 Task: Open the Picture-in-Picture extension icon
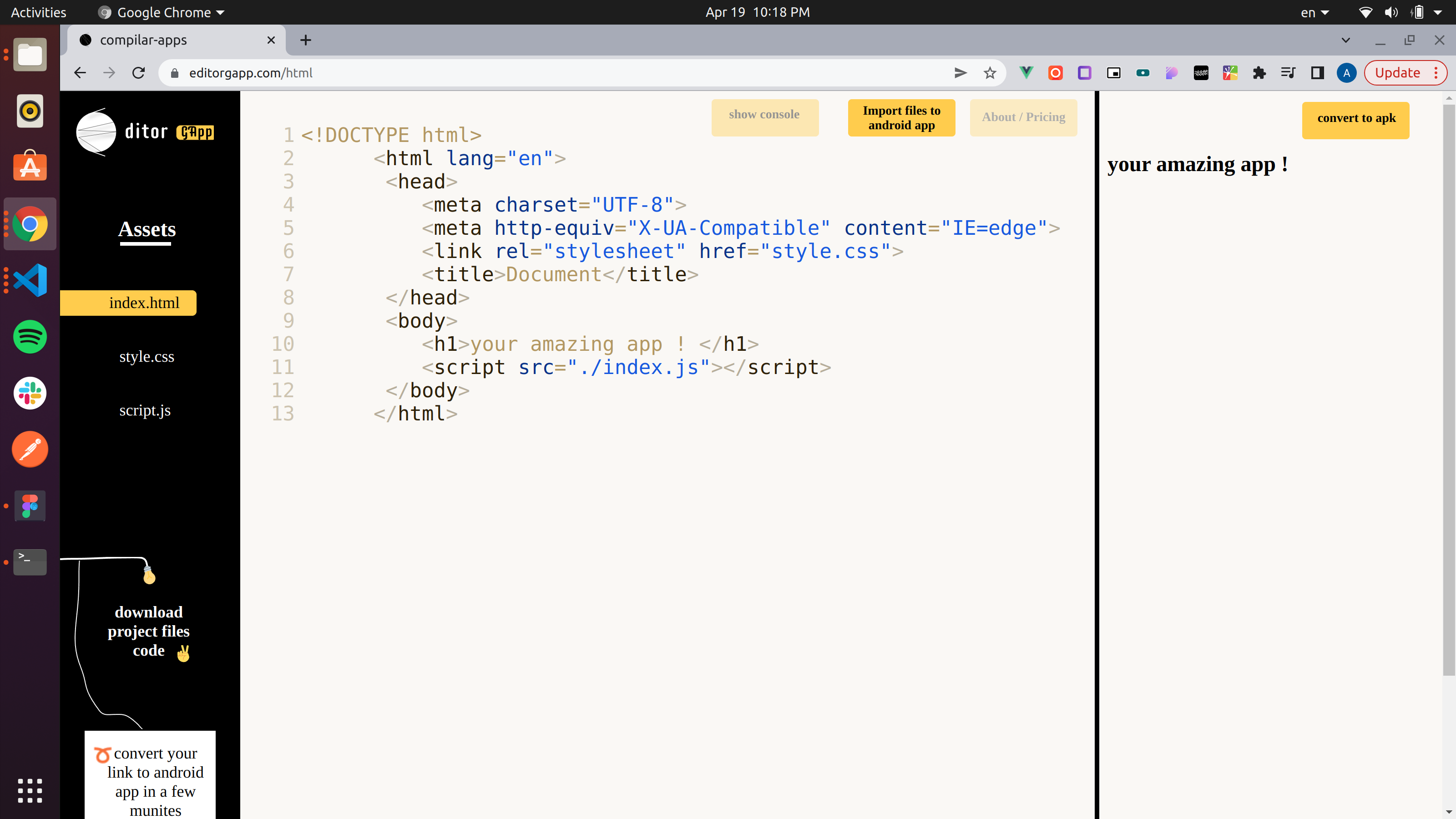coord(1113,72)
